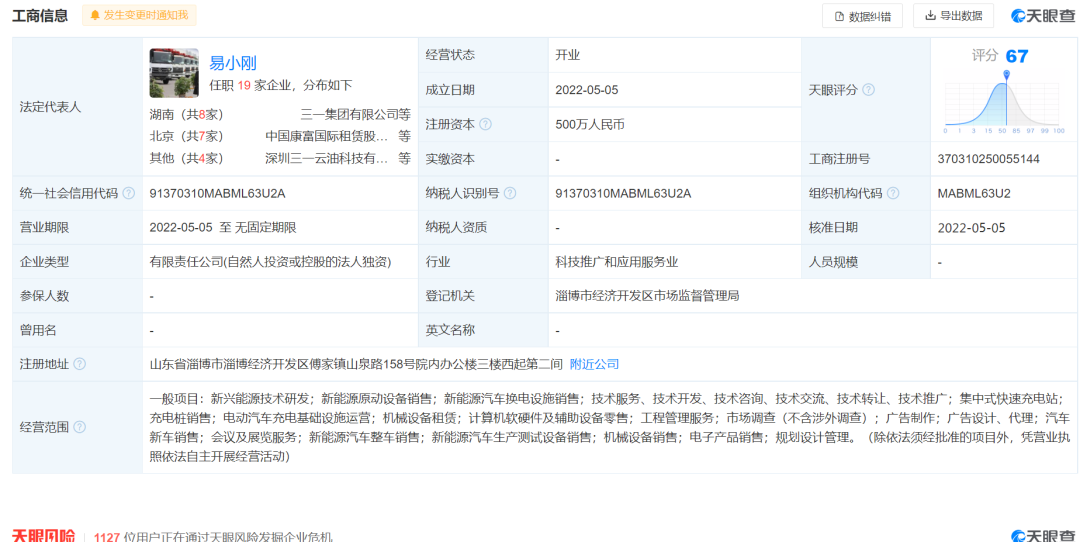This screenshot has height=542, width=1080.
Task: Select taxpayer ID value in 纳税人识别号 row
Action: [x=623, y=194]
